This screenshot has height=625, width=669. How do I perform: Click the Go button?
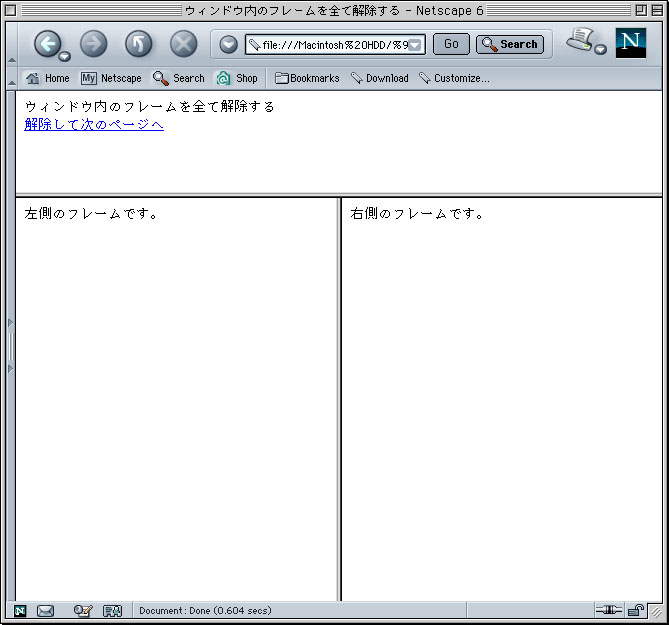(x=451, y=44)
